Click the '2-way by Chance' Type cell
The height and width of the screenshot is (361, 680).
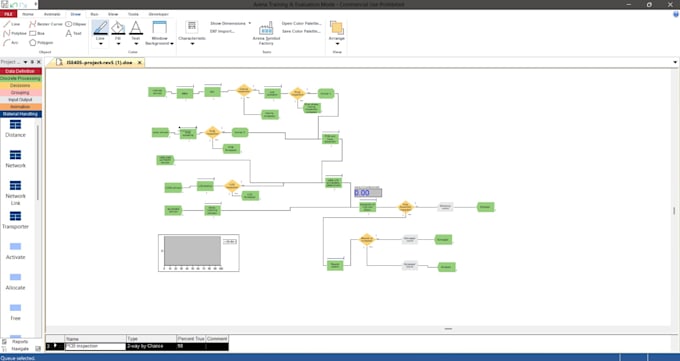pyautogui.click(x=151, y=346)
